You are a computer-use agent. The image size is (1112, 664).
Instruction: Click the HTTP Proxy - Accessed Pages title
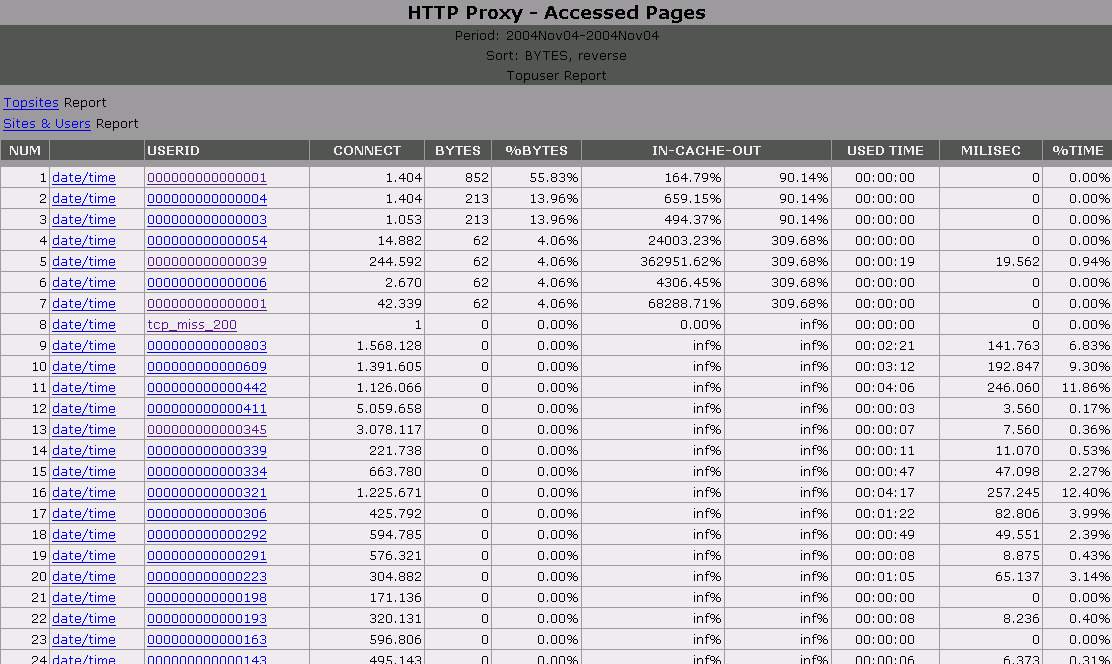point(556,13)
